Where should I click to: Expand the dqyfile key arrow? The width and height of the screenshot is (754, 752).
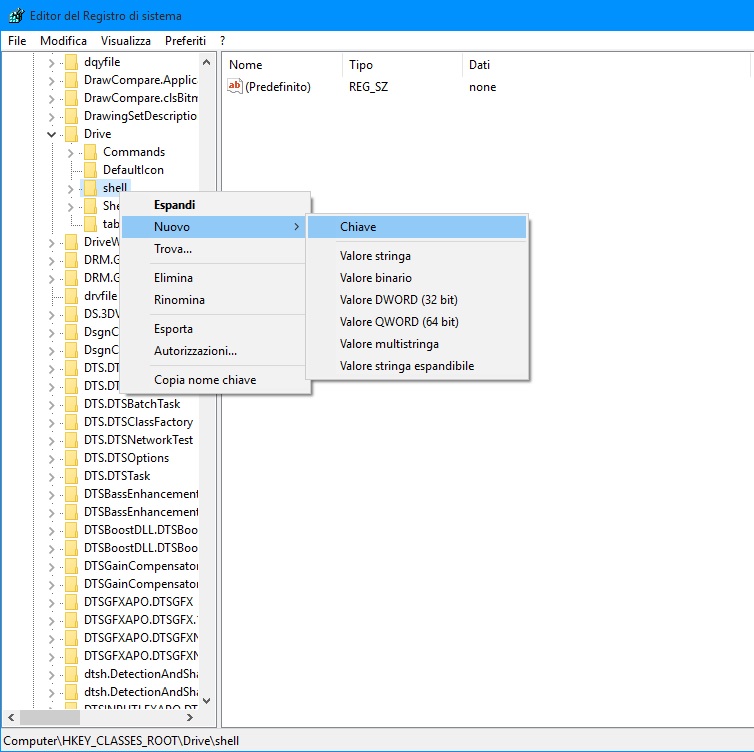(51, 62)
